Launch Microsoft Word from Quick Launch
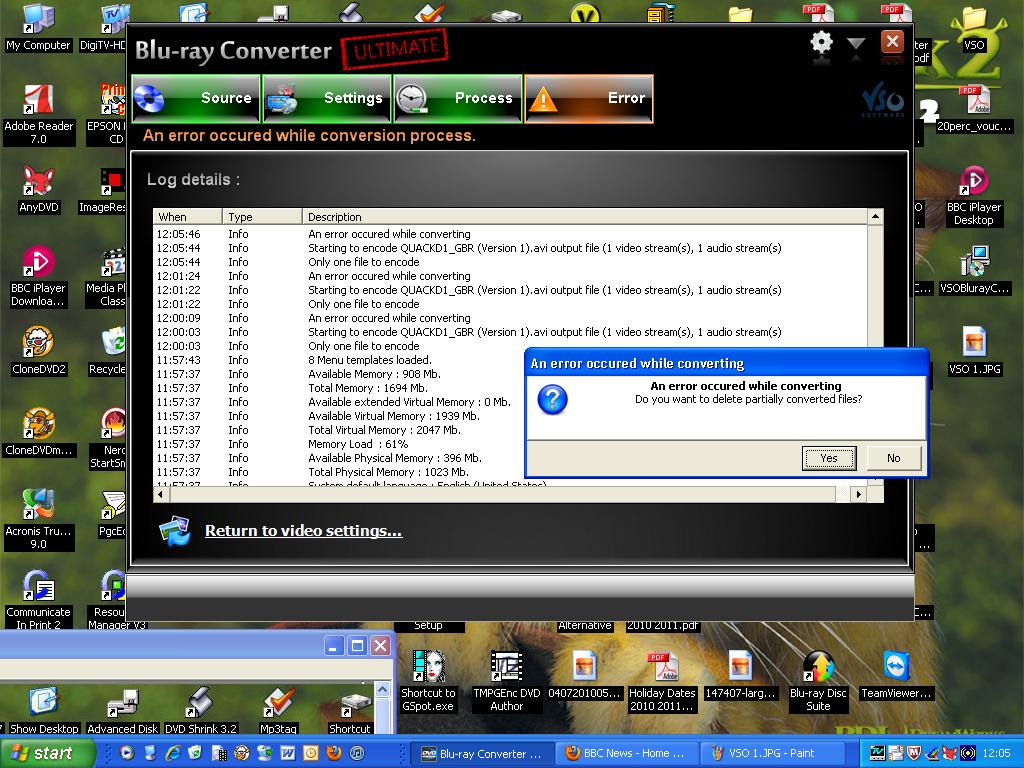The height and width of the screenshot is (768, 1024). click(287, 753)
